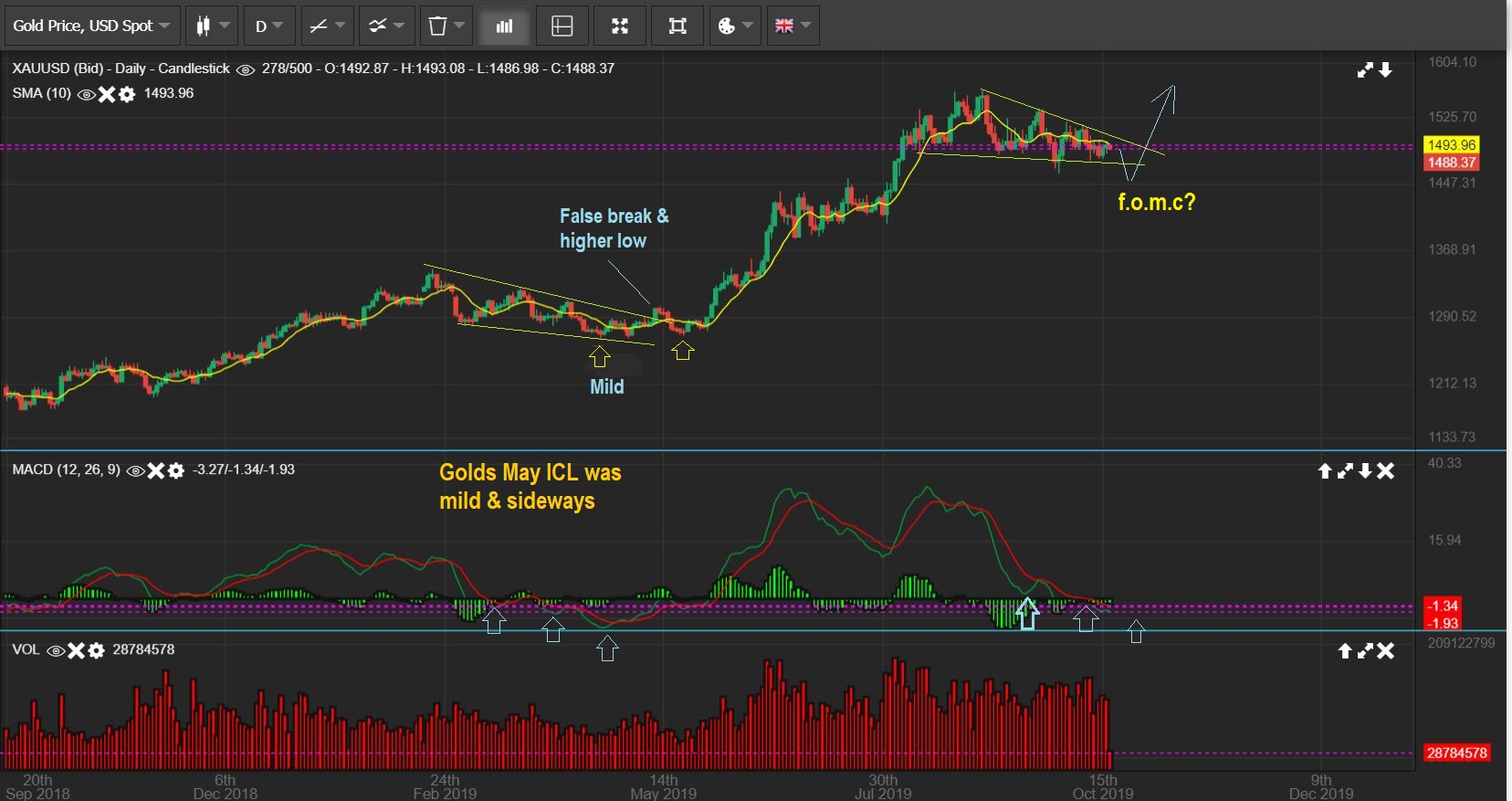Open SMA (10) settings gear
The width and height of the screenshot is (1512, 801).
click(x=127, y=94)
